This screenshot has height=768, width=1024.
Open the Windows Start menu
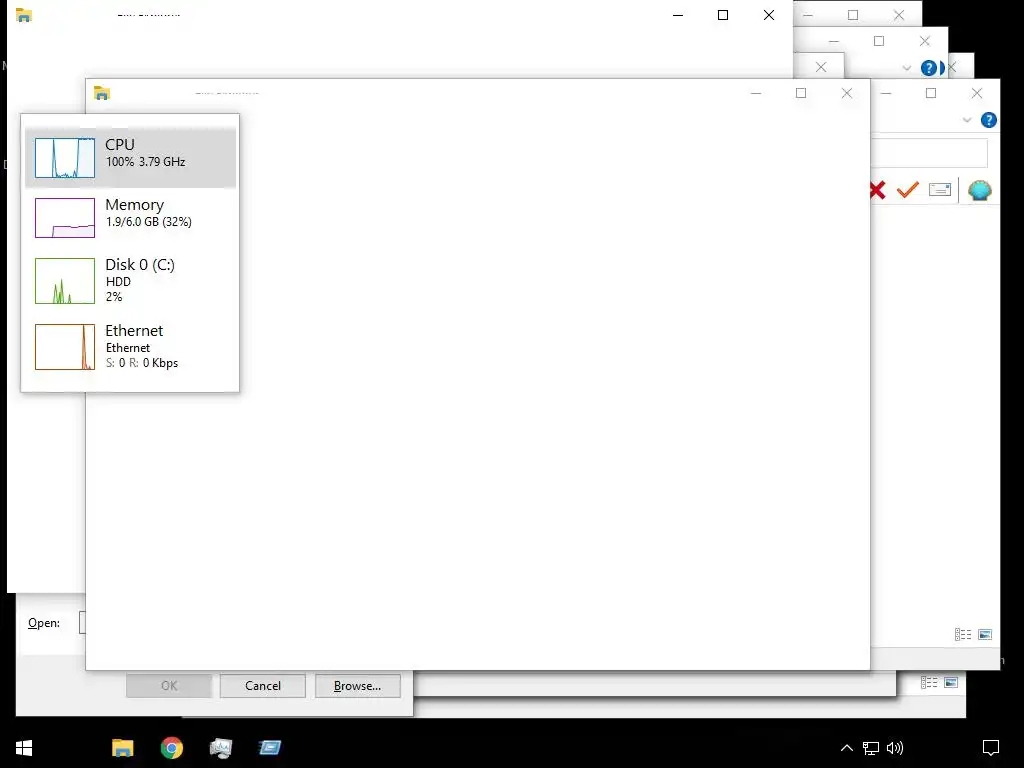(x=24, y=748)
